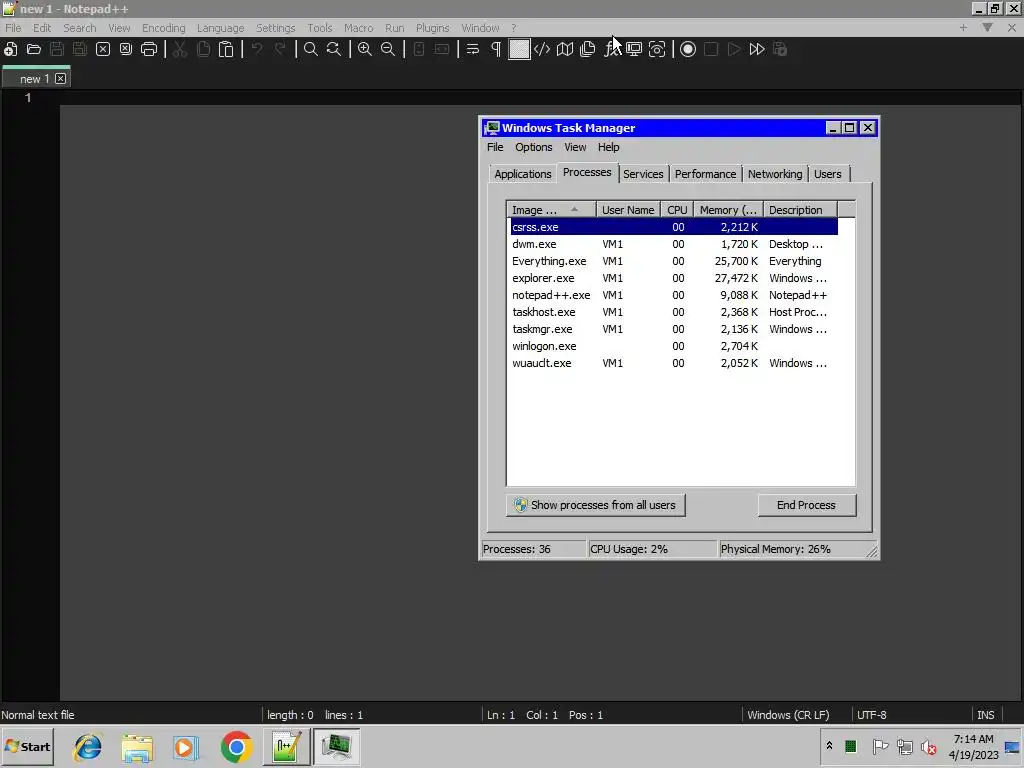Click the Save All toolbar icon

(x=80, y=49)
